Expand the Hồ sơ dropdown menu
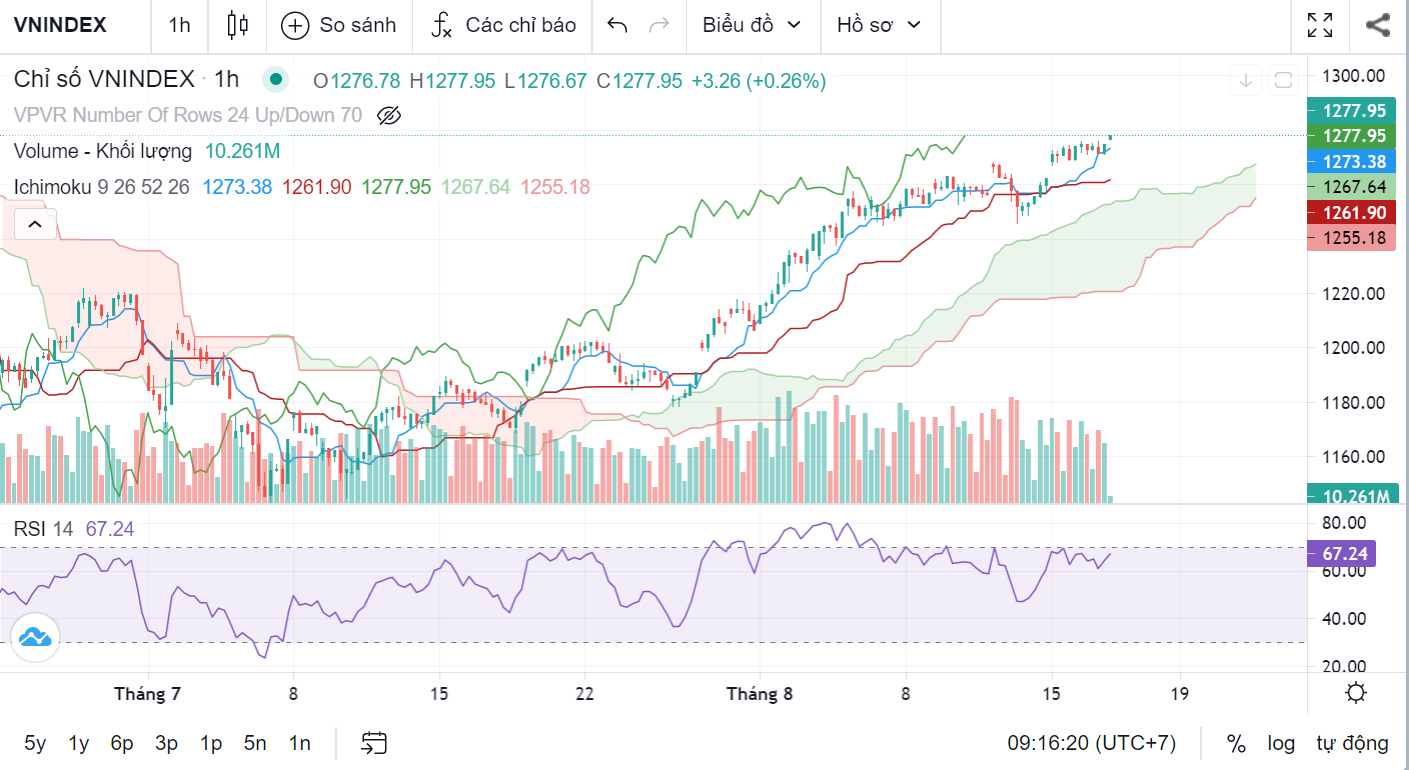 [x=880, y=26]
